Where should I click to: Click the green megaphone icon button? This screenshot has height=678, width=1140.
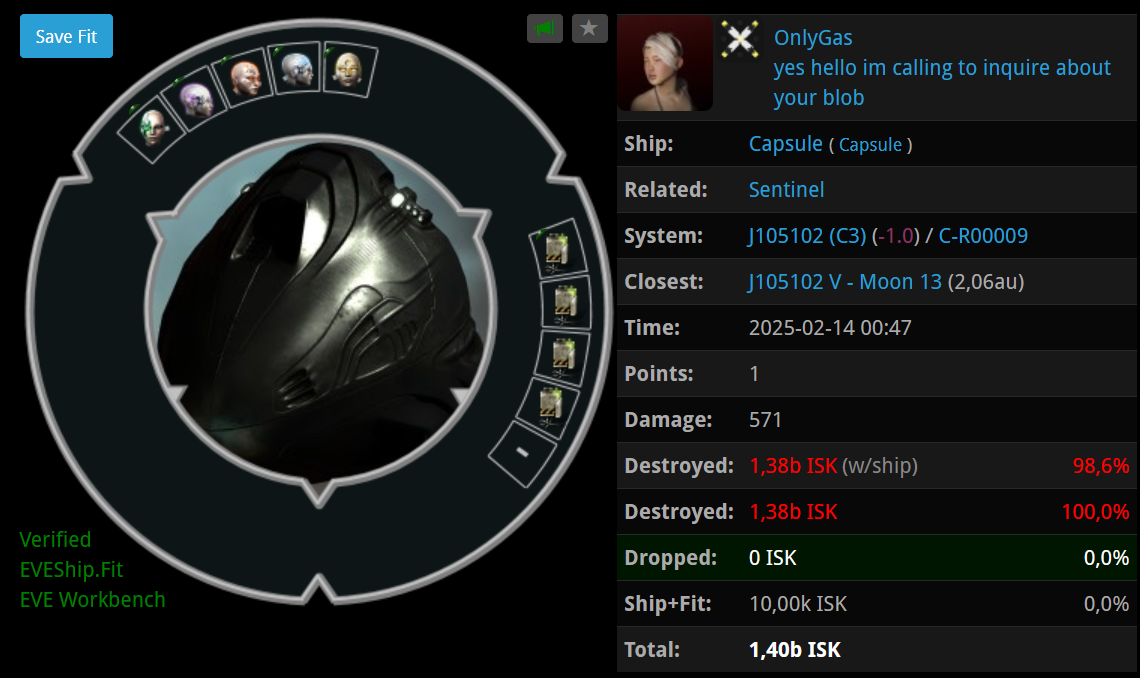[x=545, y=29]
